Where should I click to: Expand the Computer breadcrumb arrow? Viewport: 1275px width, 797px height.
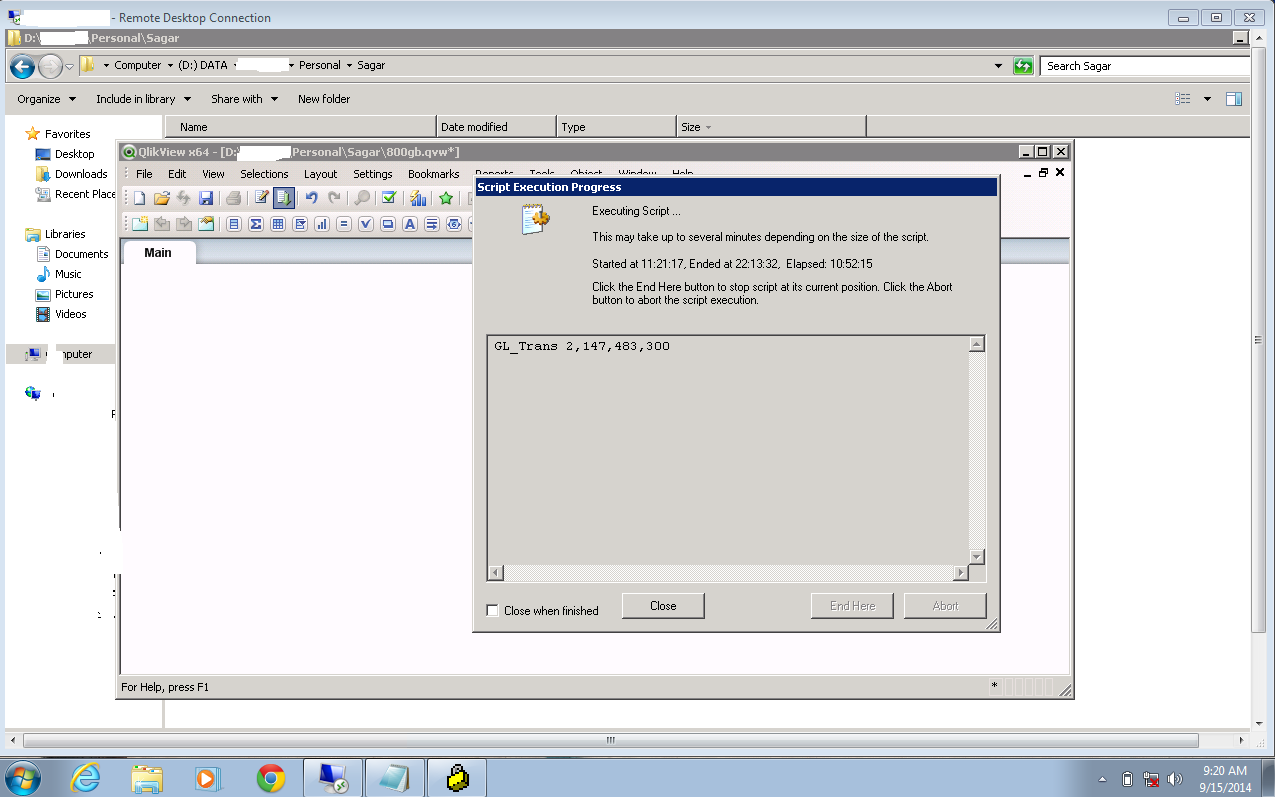(170, 65)
